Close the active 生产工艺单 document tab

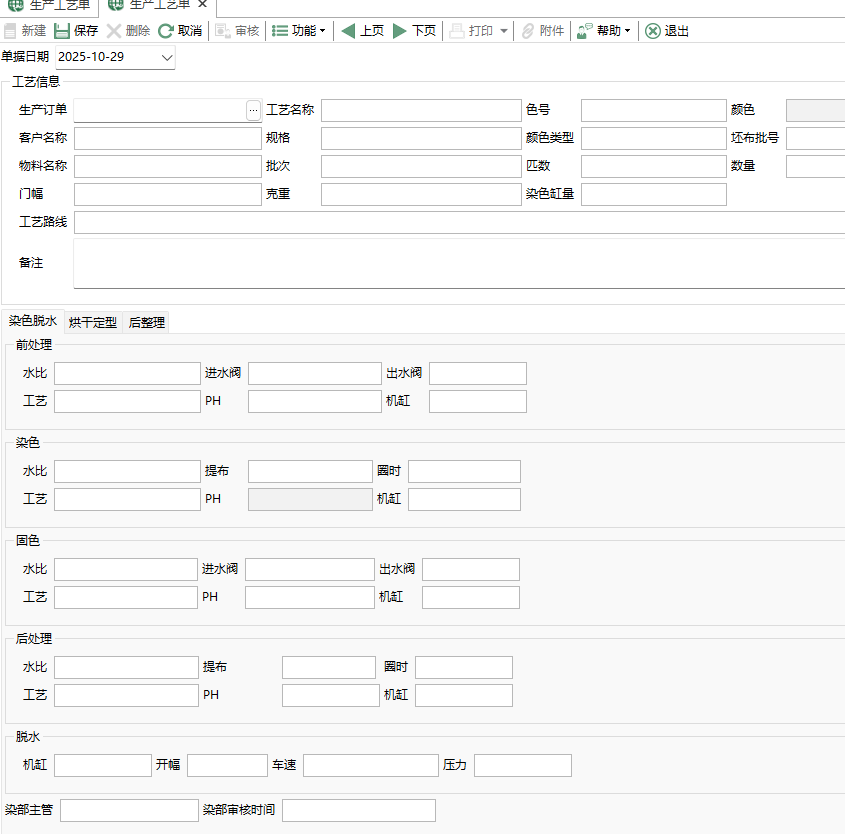(x=203, y=5)
